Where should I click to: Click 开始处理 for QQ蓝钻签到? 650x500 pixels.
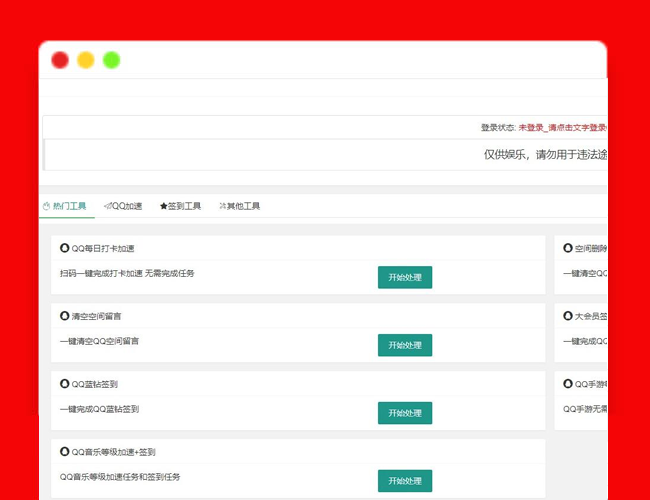pyautogui.click(x=405, y=413)
